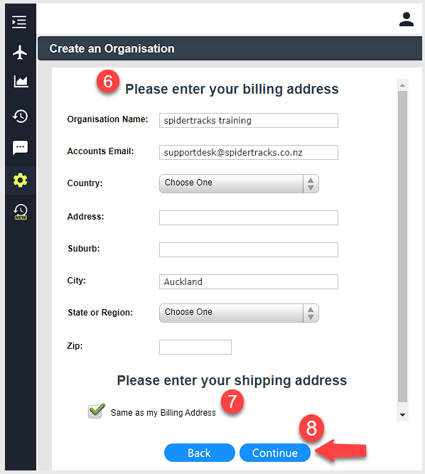Click into the Zip input field

point(195,347)
